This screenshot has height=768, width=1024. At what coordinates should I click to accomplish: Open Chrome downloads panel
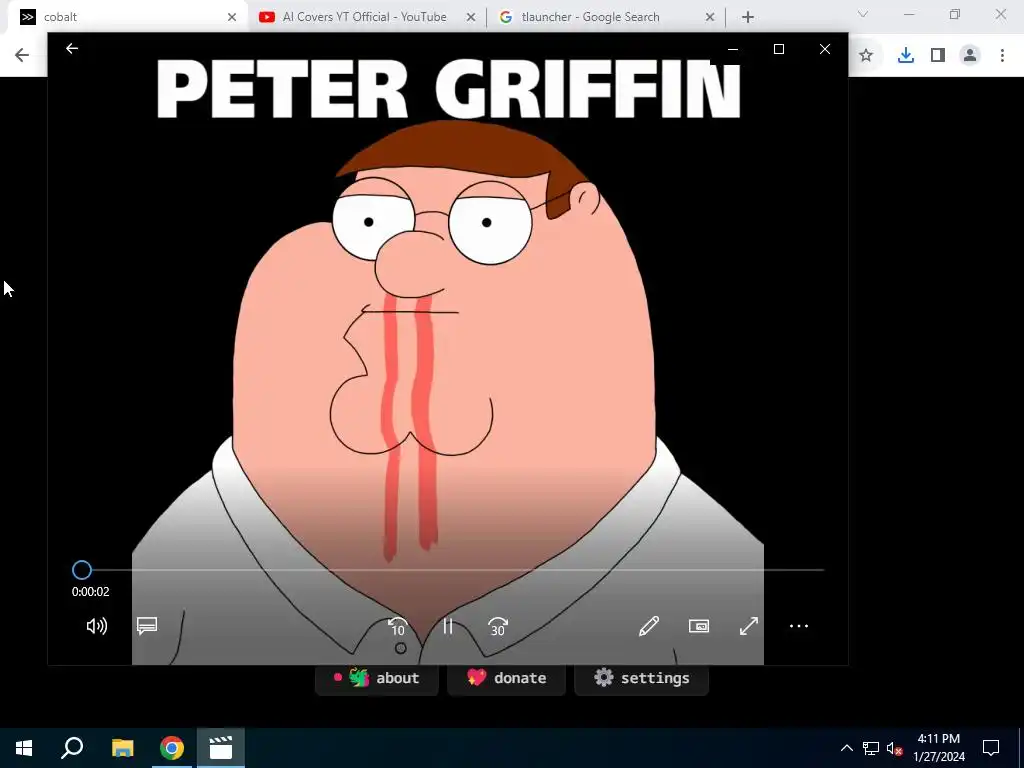point(906,56)
